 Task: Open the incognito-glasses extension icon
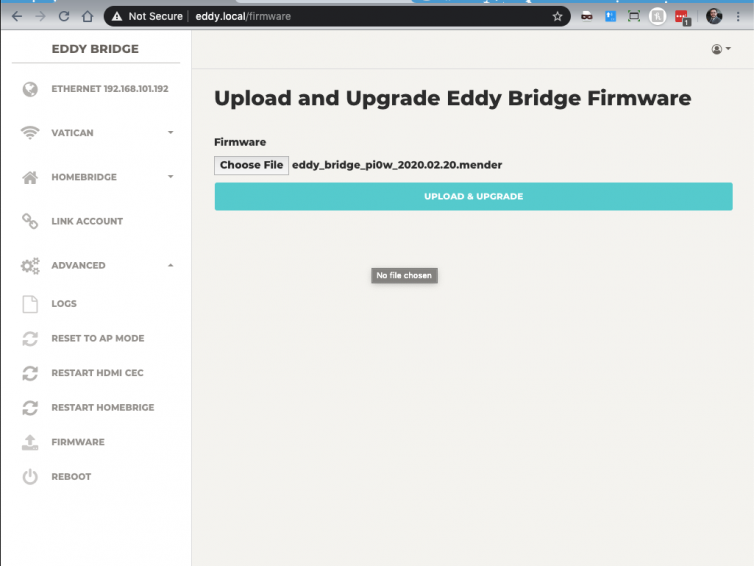coord(587,16)
